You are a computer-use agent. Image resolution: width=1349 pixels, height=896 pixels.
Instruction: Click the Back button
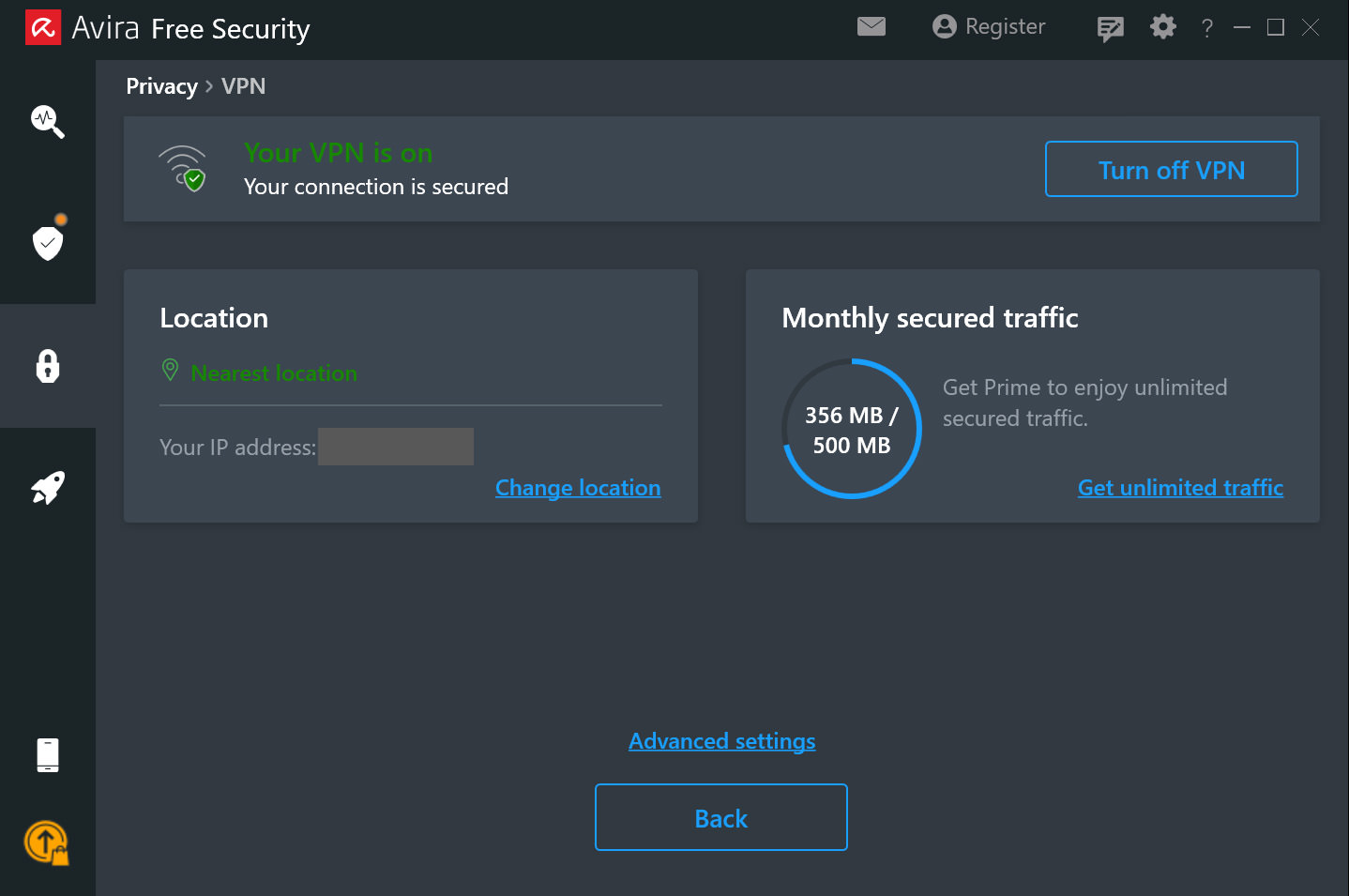point(720,817)
